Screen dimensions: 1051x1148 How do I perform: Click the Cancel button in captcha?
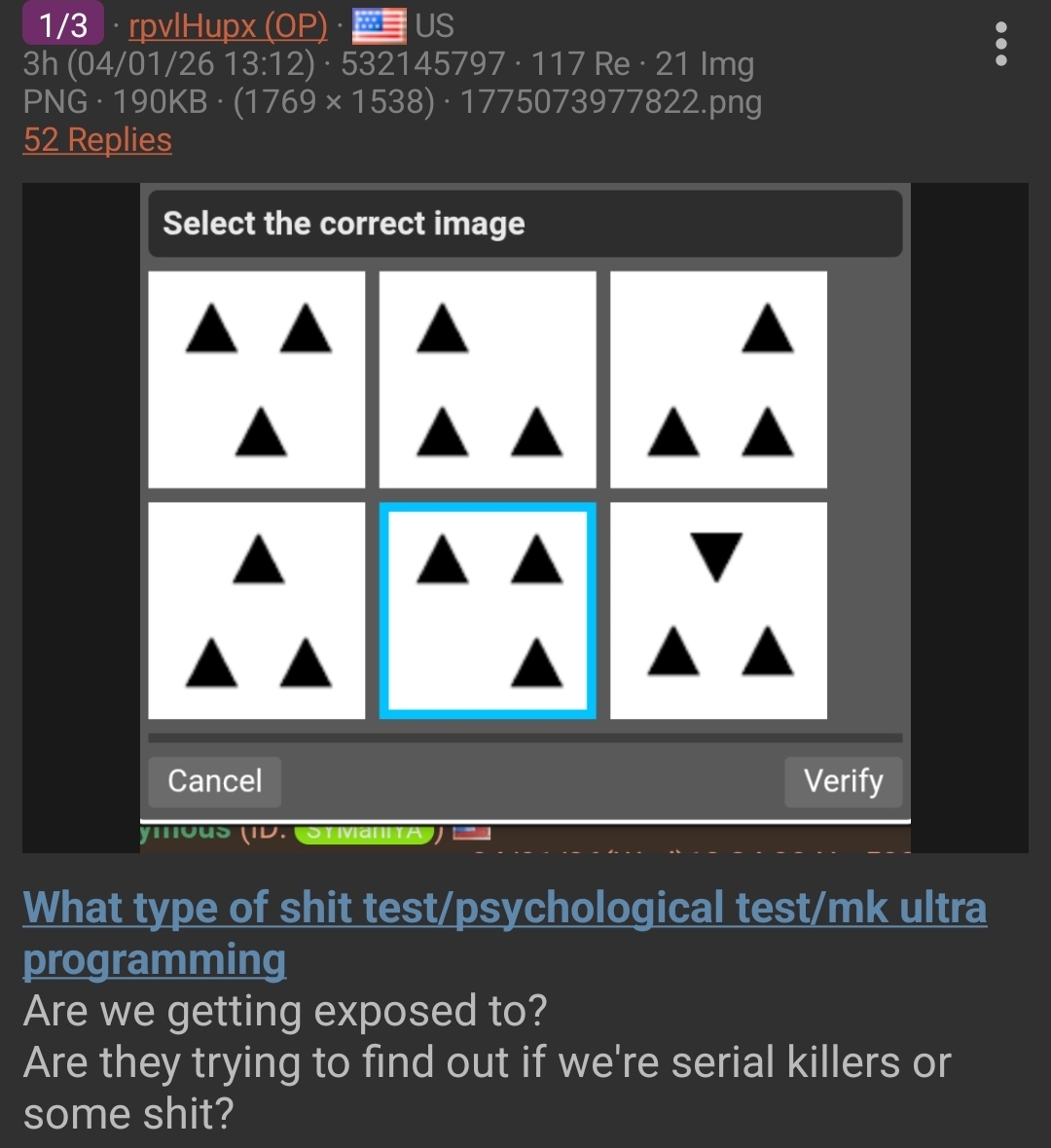point(215,781)
